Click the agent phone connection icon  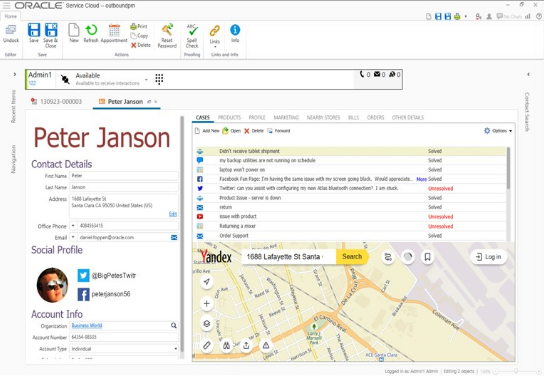click(x=65, y=79)
